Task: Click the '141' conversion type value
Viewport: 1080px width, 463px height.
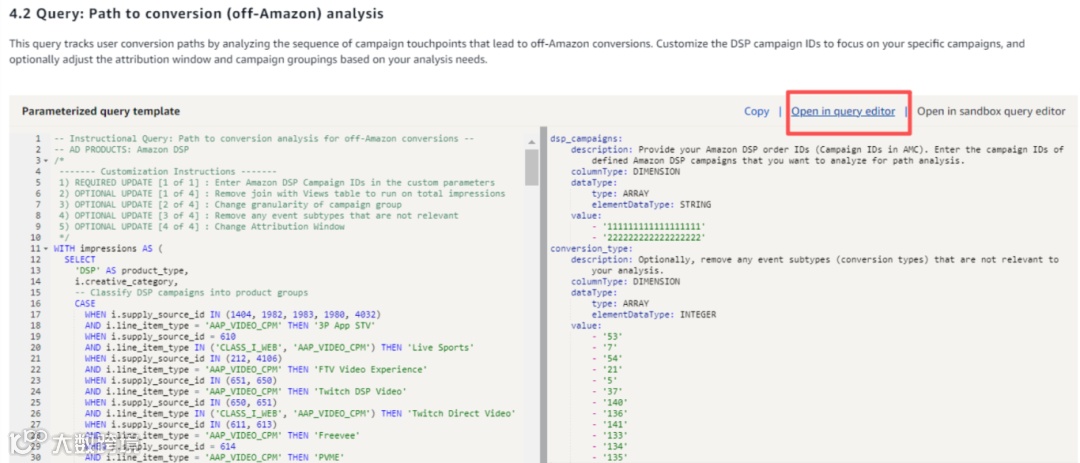Action: (614, 425)
